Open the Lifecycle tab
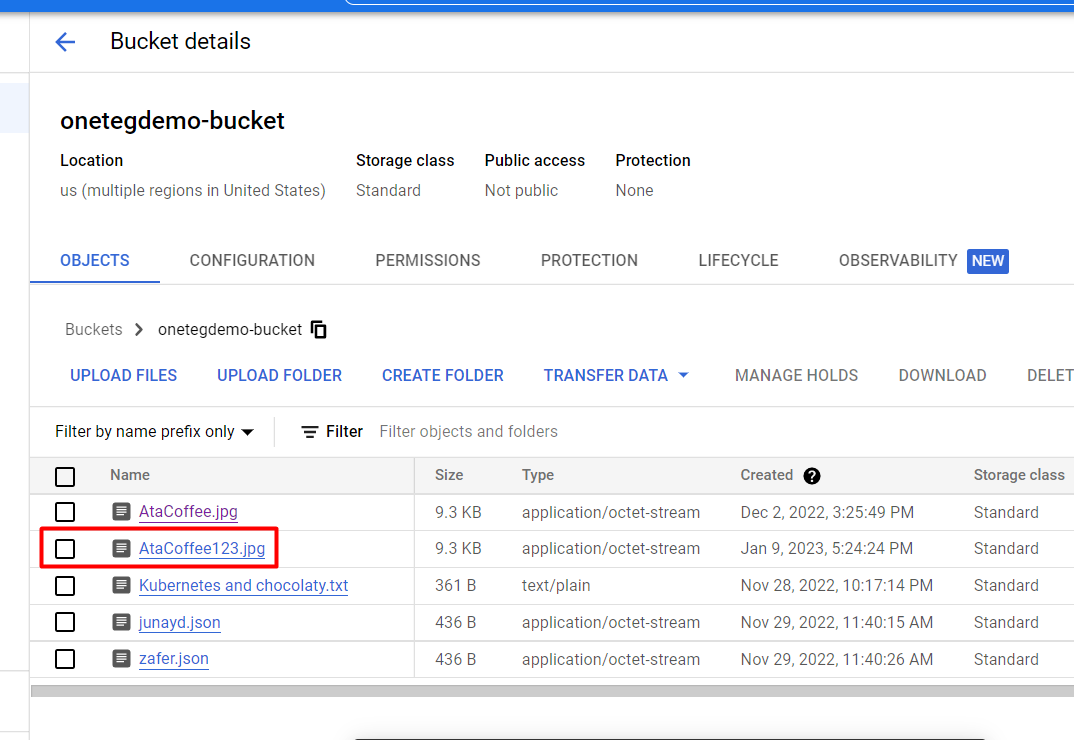Image resolution: width=1074 pixels, height=740 pixels. click(738, 260)
